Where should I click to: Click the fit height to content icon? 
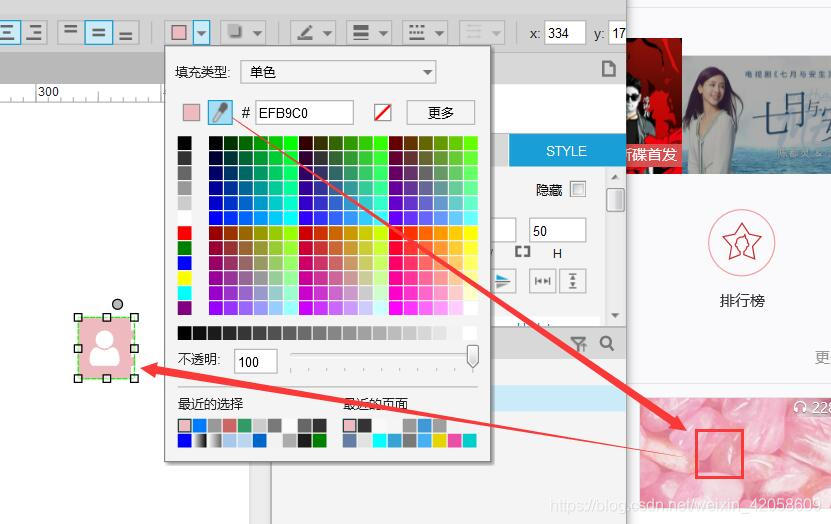click(x=572, y=281)
